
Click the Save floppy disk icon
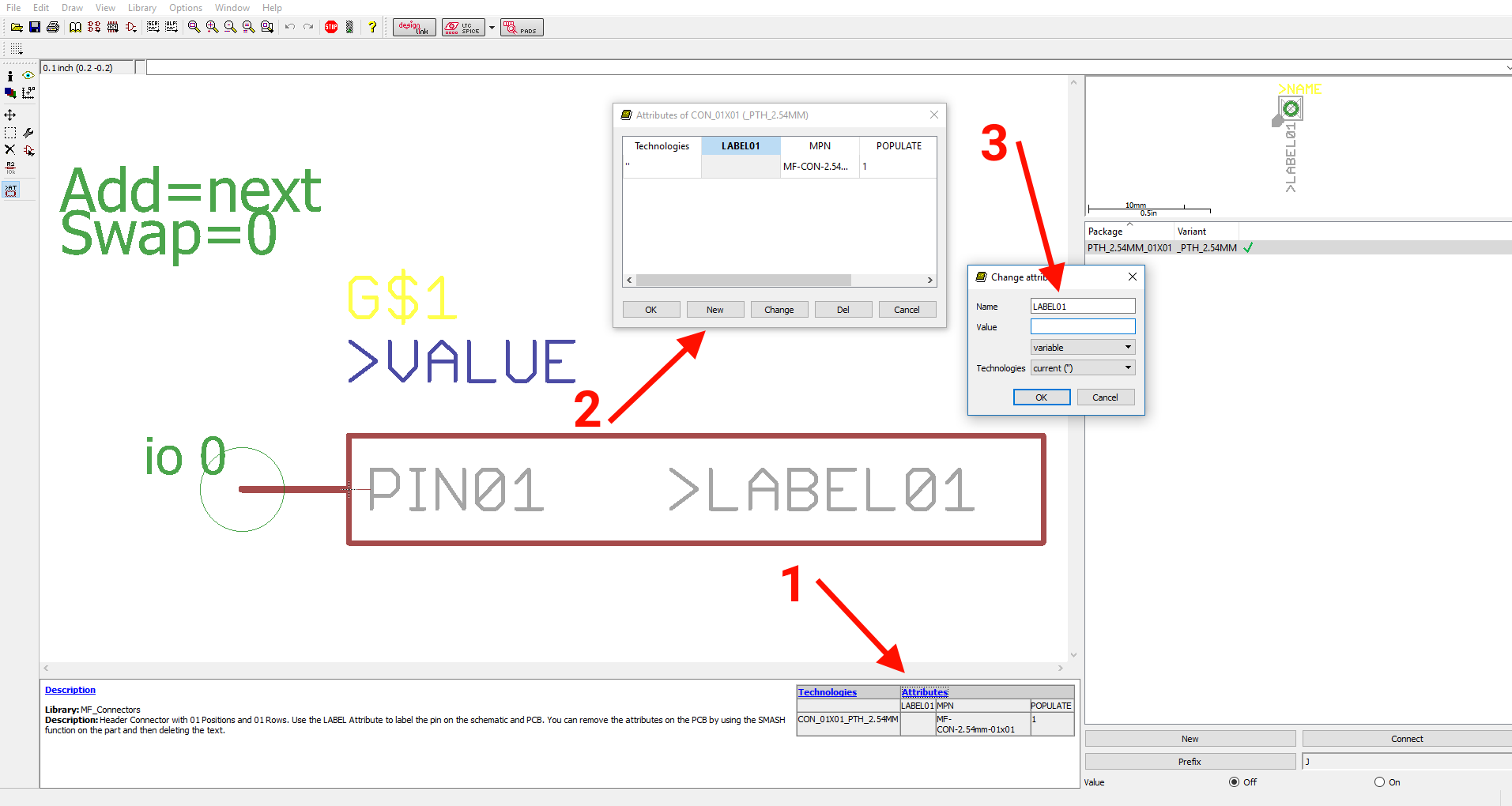tap(35, 27)
